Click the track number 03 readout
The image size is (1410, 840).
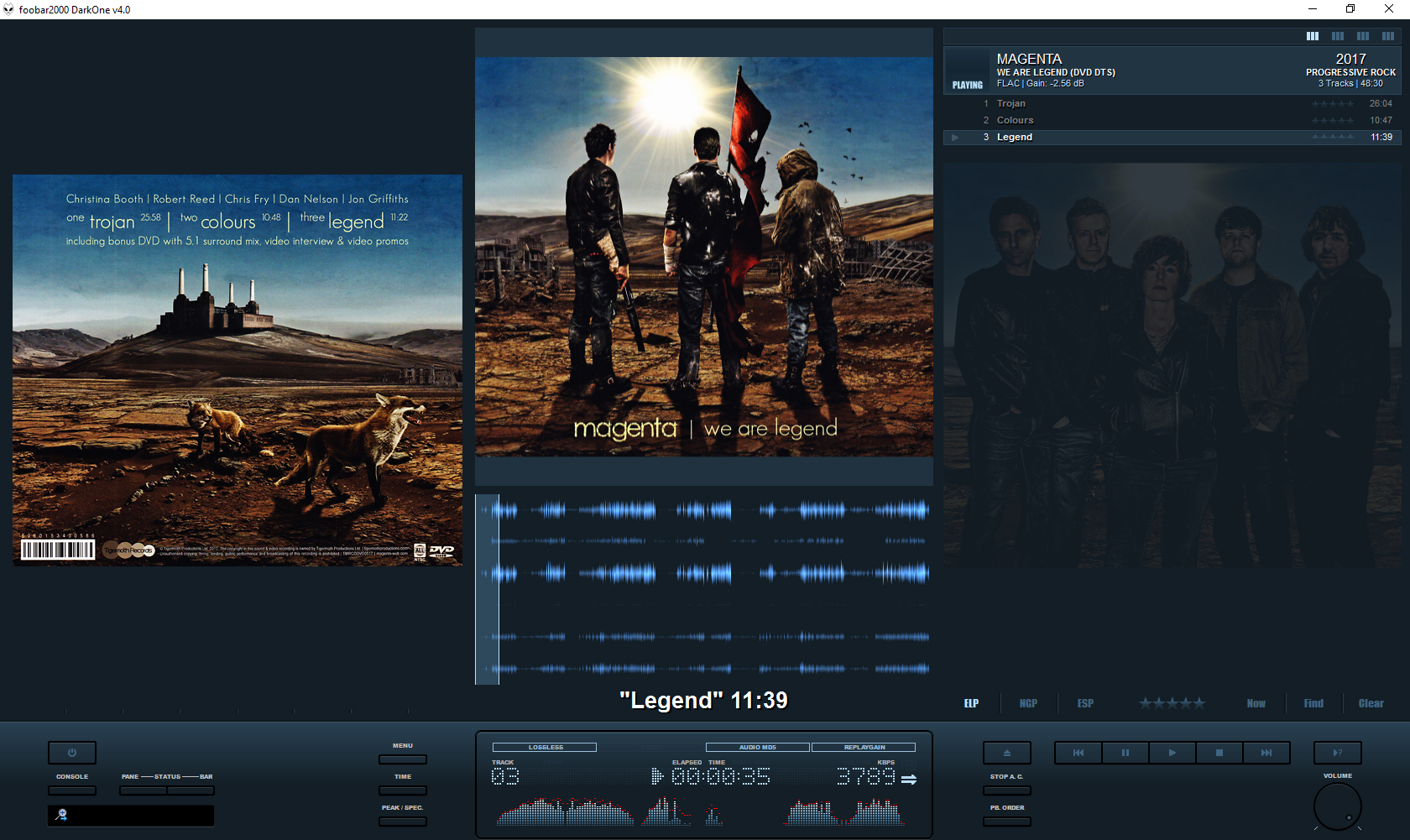(x=505, y=776)
